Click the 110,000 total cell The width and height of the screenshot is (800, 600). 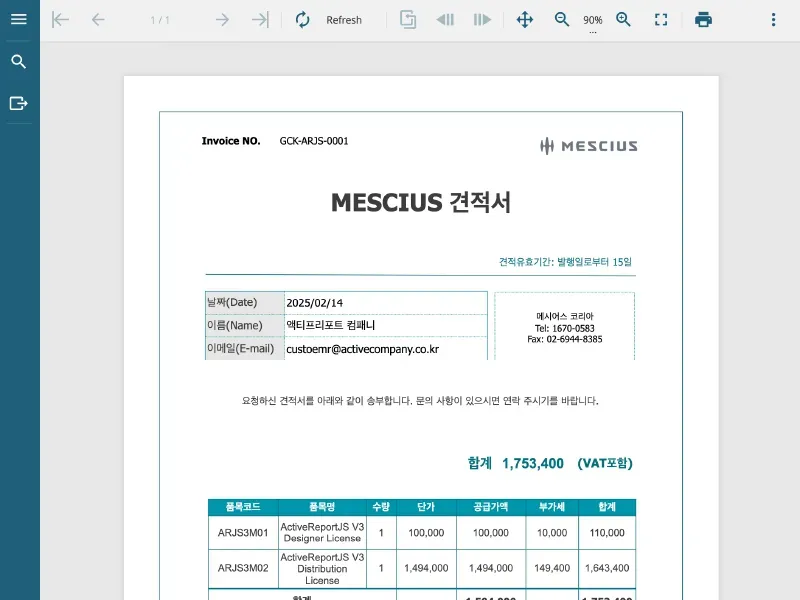coord(607,533)
